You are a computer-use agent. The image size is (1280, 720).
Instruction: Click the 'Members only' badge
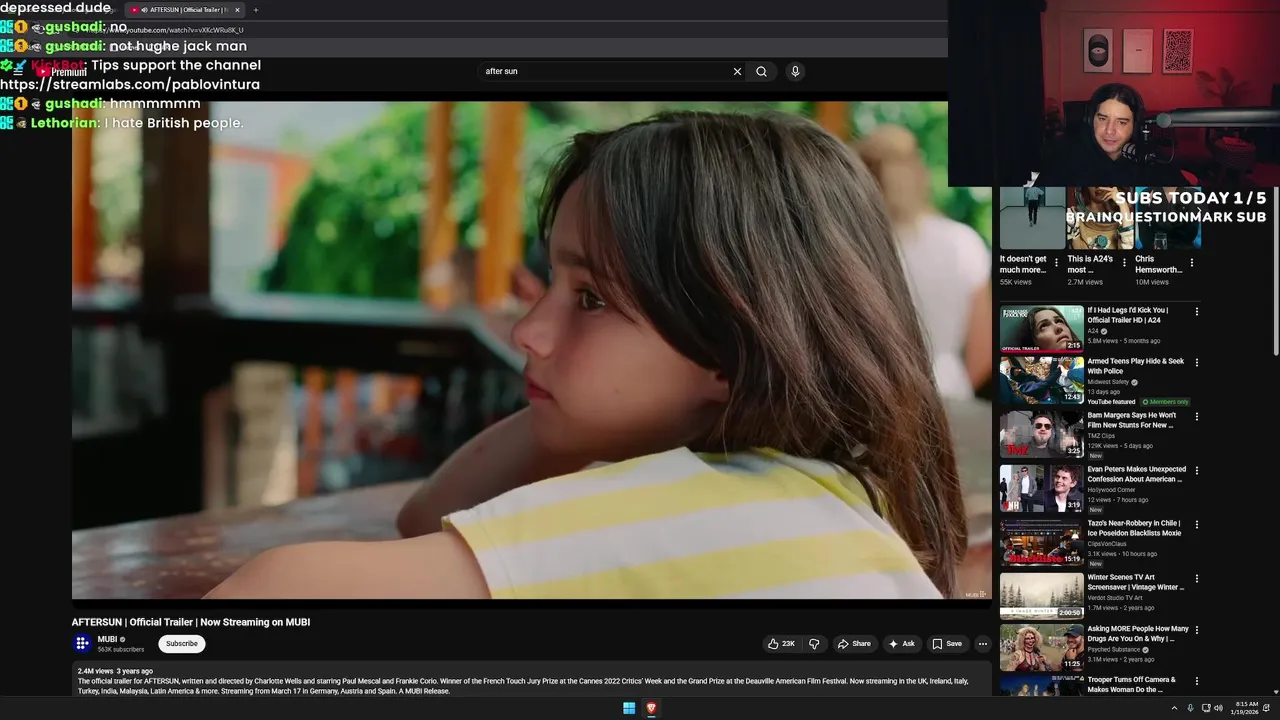coord(1165,402)
